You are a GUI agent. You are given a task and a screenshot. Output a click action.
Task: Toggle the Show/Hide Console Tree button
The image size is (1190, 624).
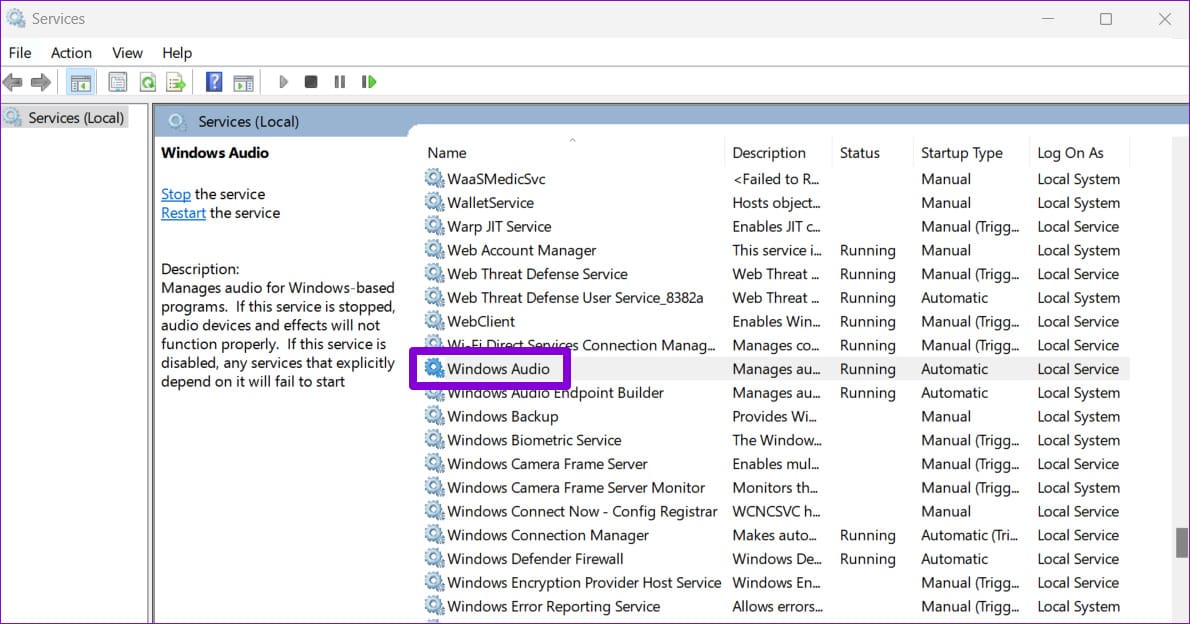tap(81, 82)
